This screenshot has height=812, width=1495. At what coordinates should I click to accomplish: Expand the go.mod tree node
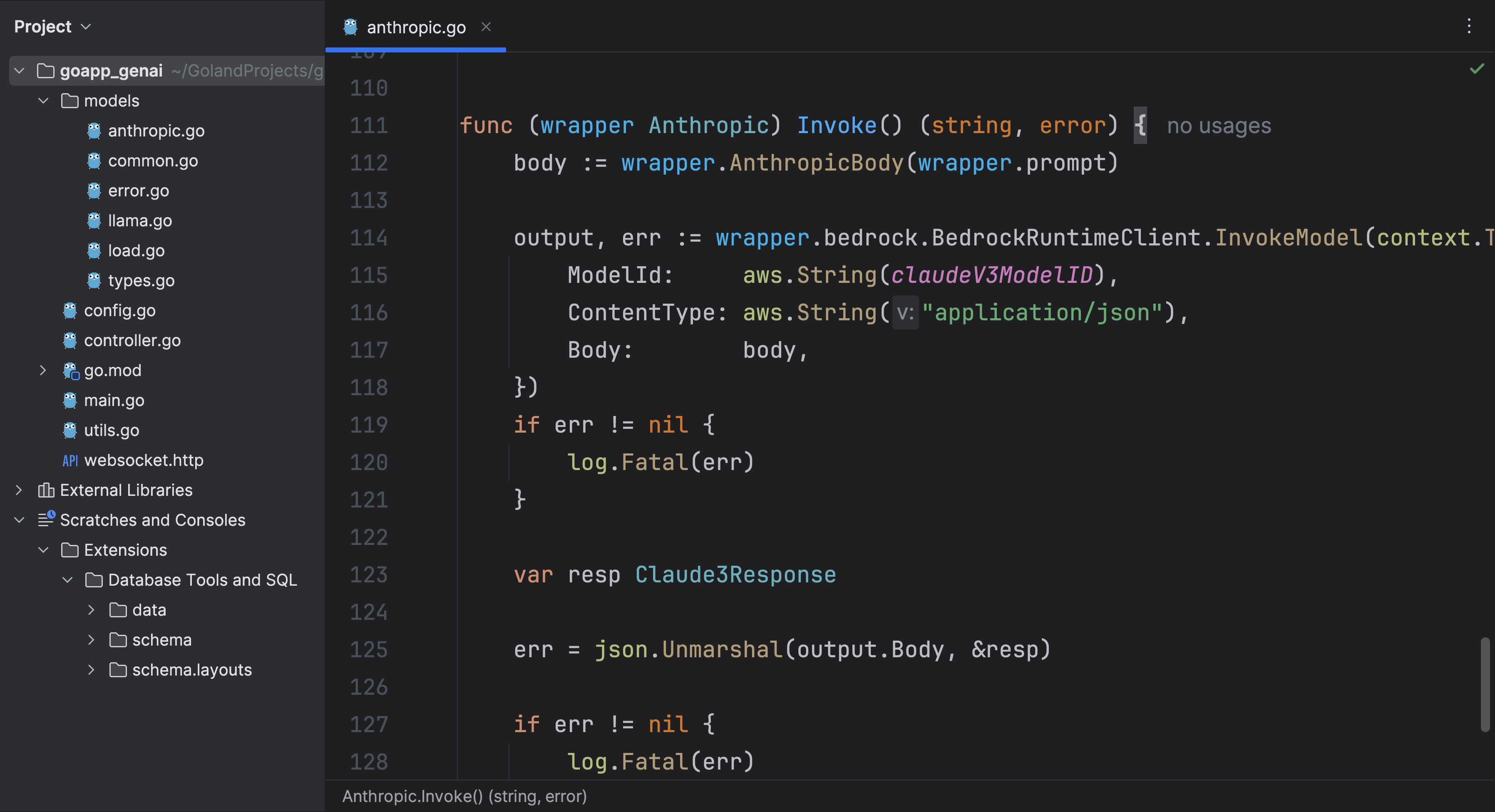[x=43, y=371]
